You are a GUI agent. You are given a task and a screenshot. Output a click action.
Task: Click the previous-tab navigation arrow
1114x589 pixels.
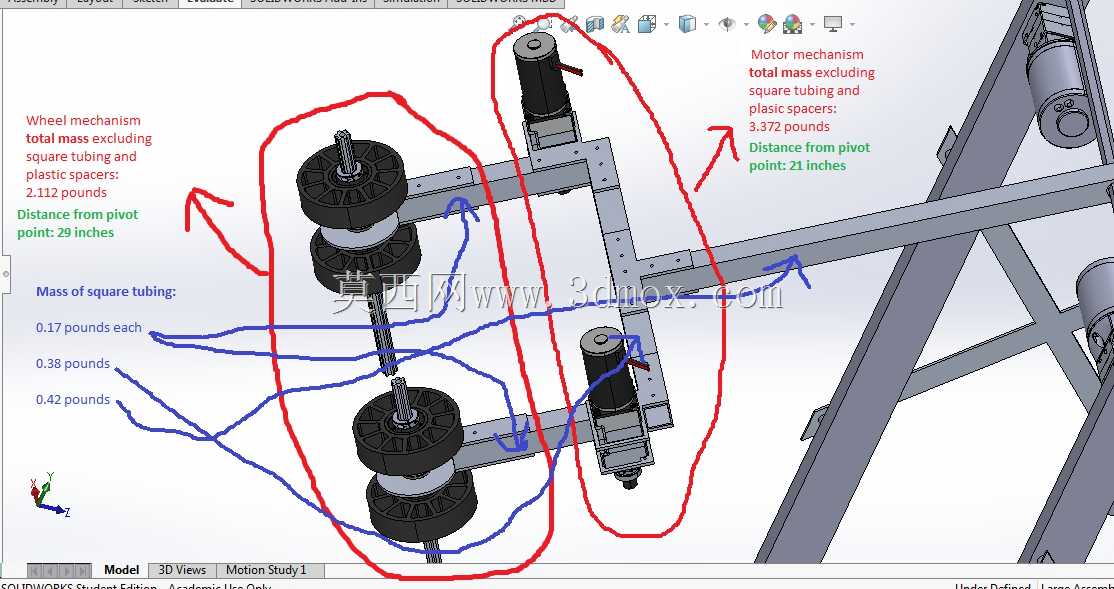(x=50, y=571)
